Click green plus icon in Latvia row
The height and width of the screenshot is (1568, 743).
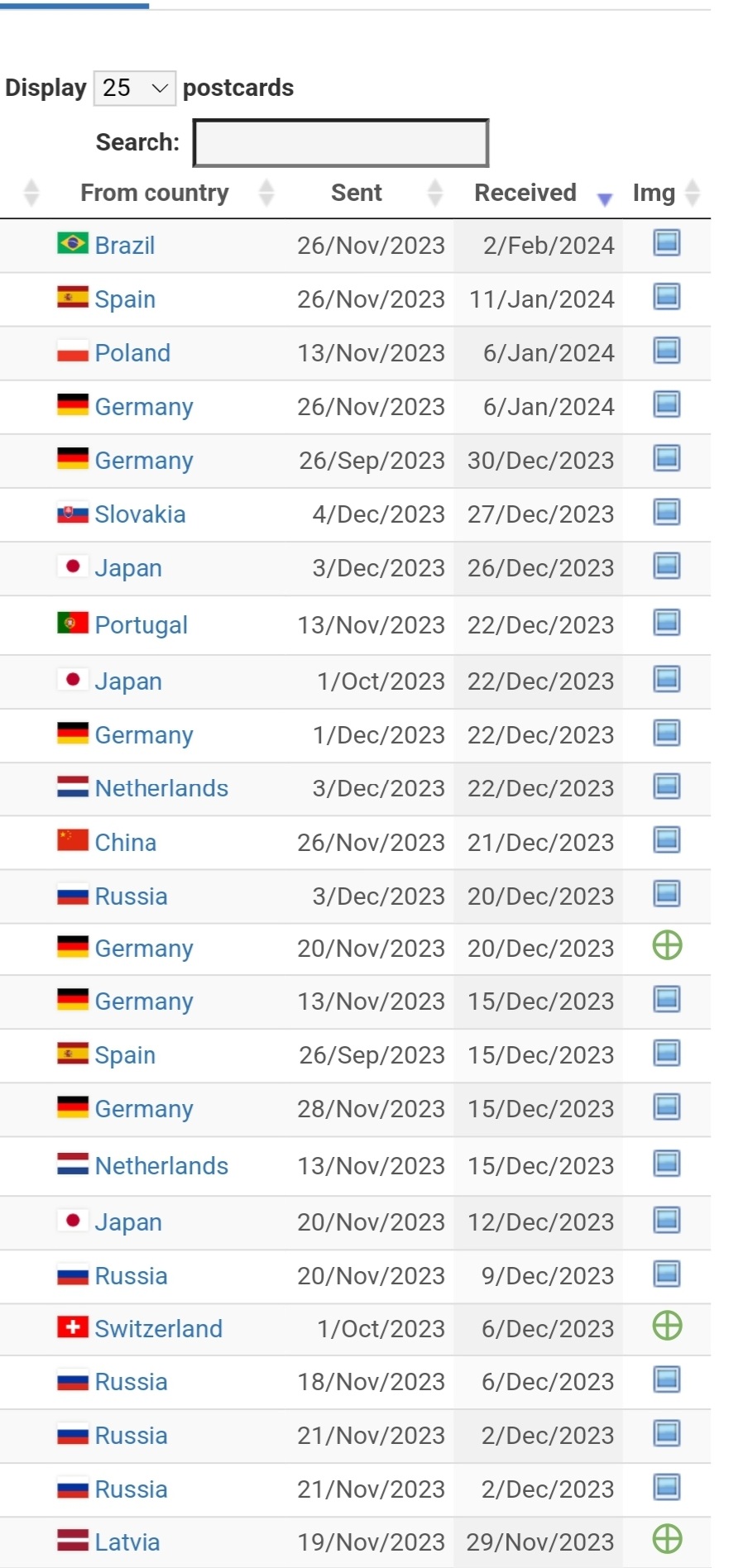pyautogui.click(x=667, y=1539)
